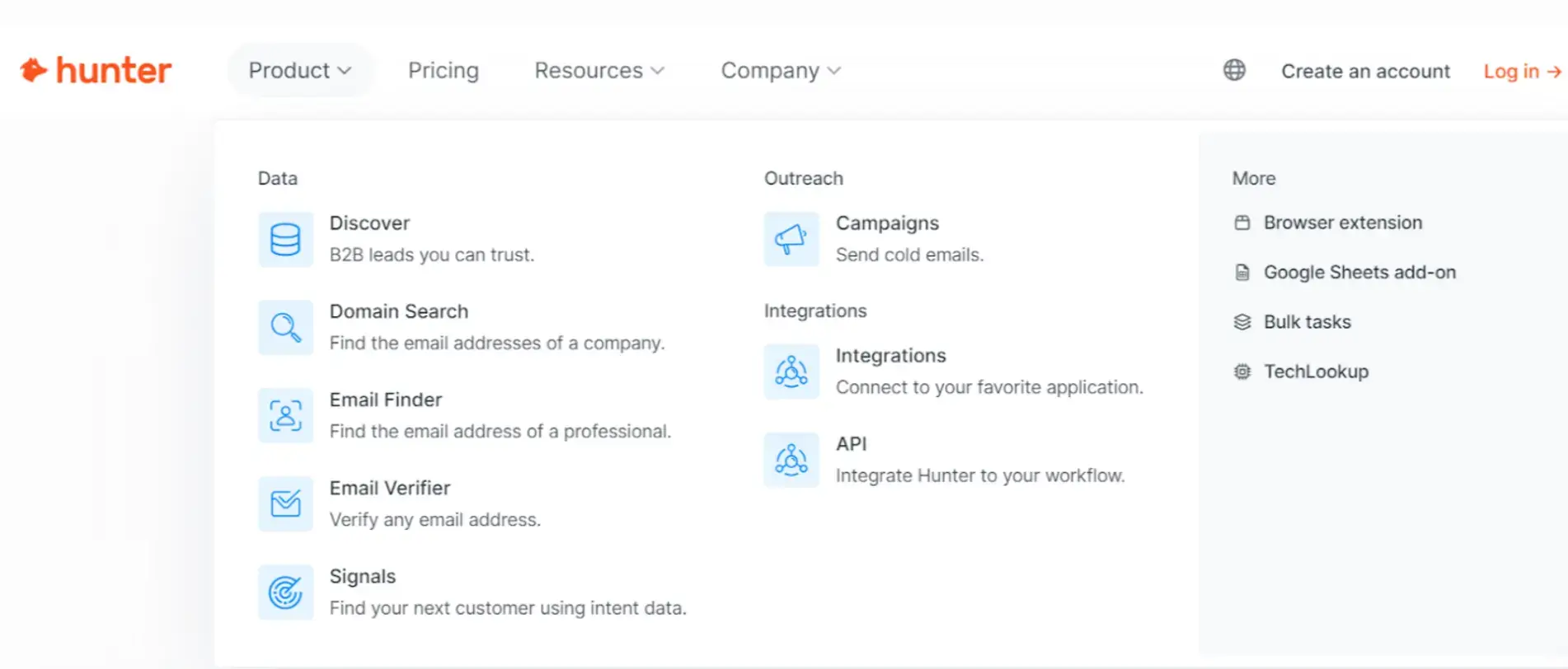Click the Browser extension icon
Viewport: 1568px width, 669px height.
(1242, 222)
